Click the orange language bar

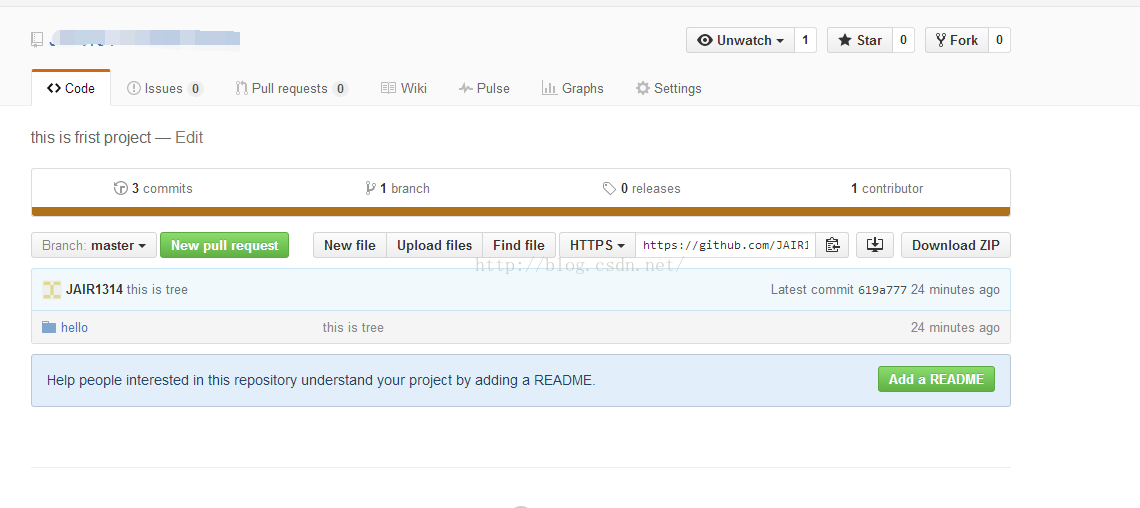[521, 211]
